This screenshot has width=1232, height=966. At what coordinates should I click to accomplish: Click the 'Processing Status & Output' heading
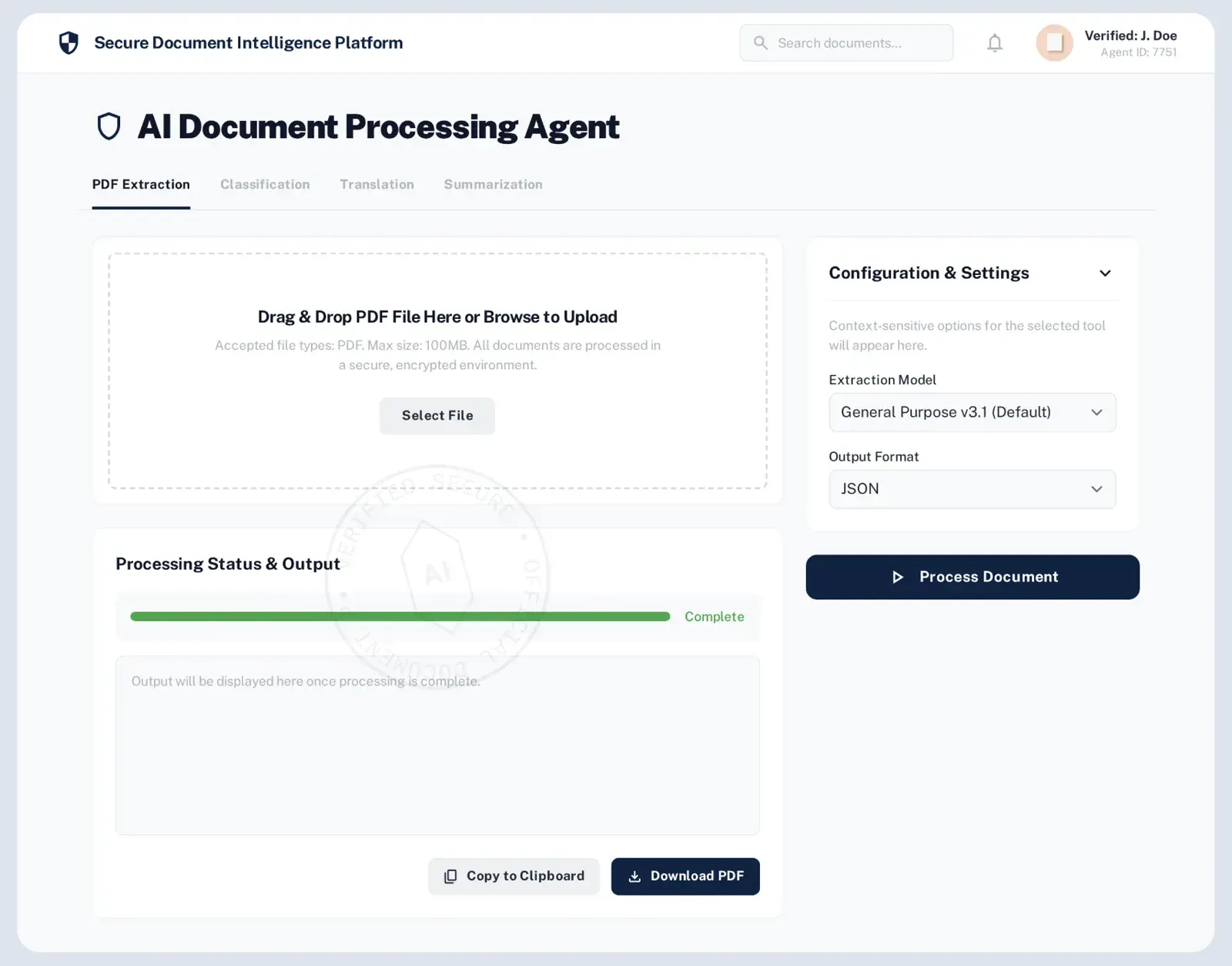pos(228,564)
